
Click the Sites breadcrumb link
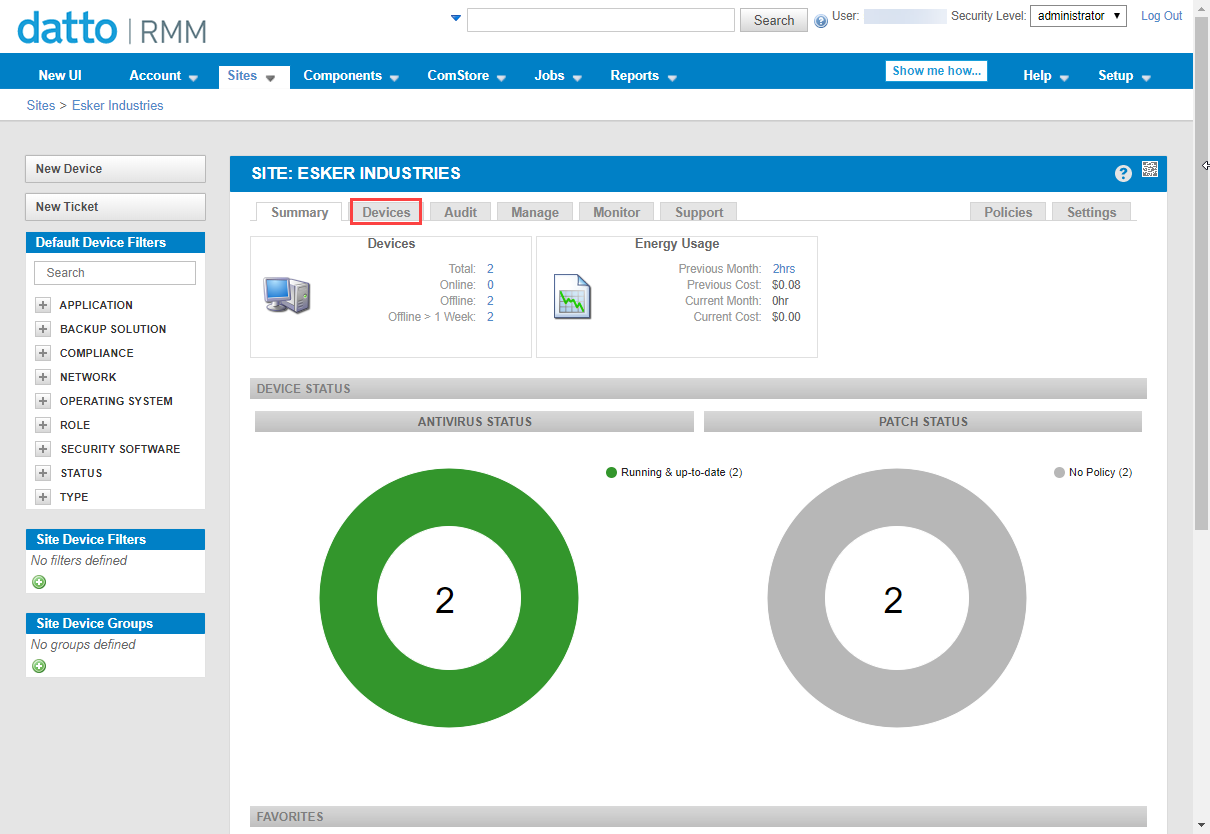[x=41, y=105]
